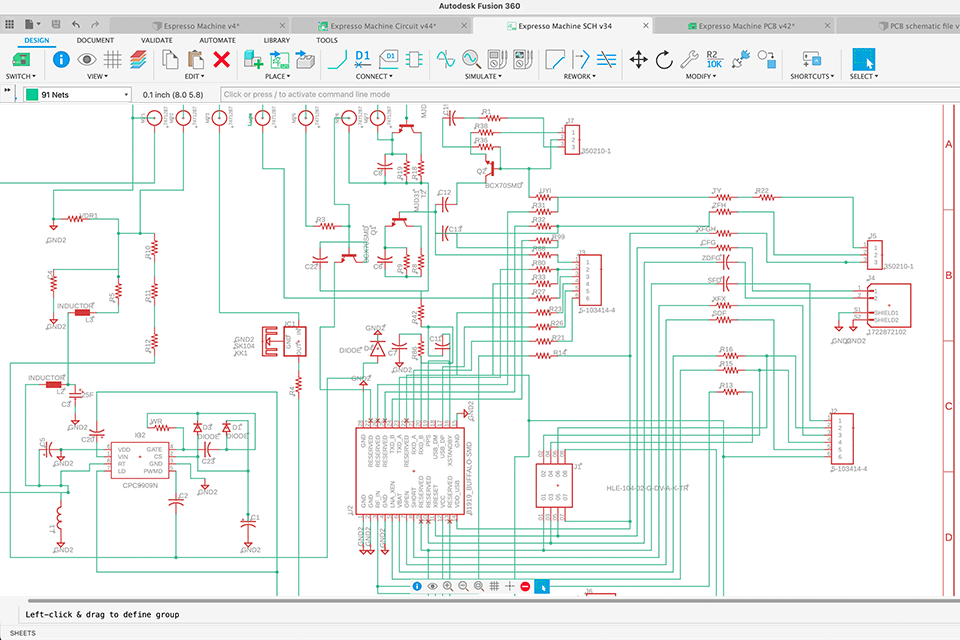Viewport: 960px width, 640px height.
Task: Click the first multimeter probe icon
Action: coord(497,59)
